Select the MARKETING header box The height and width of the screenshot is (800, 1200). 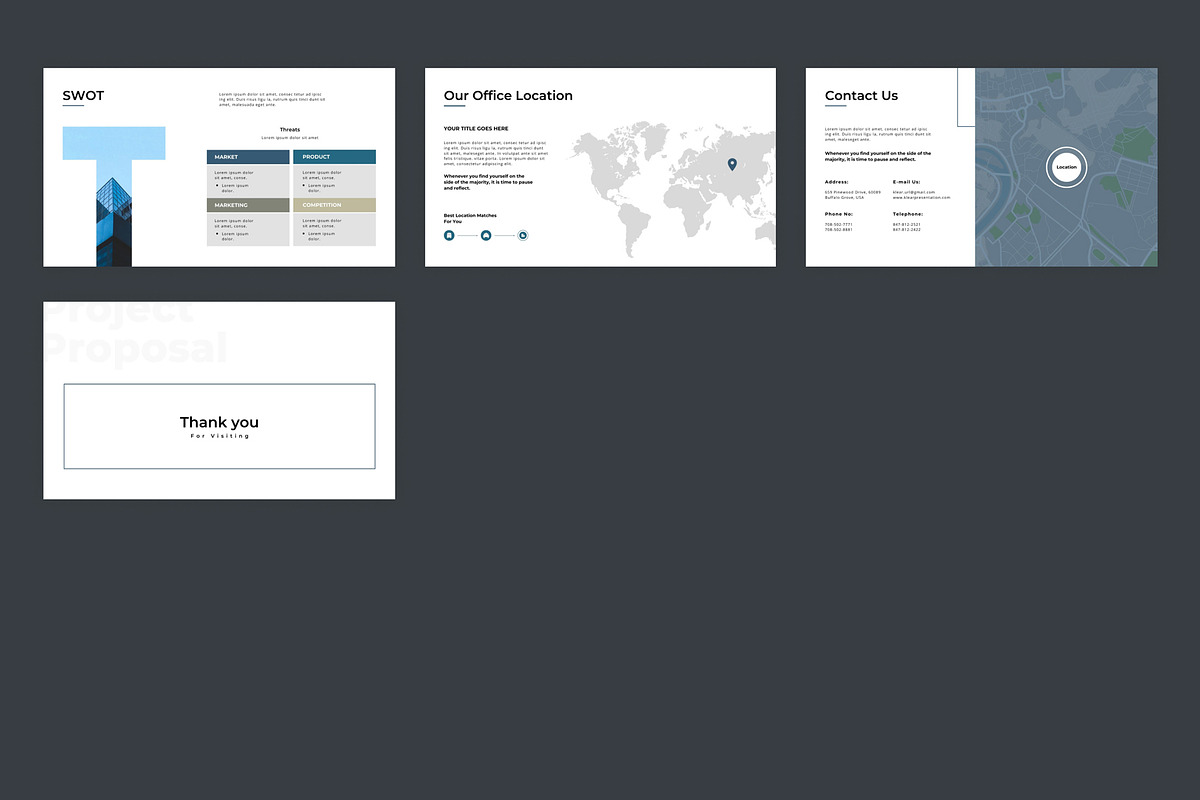tap(248, 205)
